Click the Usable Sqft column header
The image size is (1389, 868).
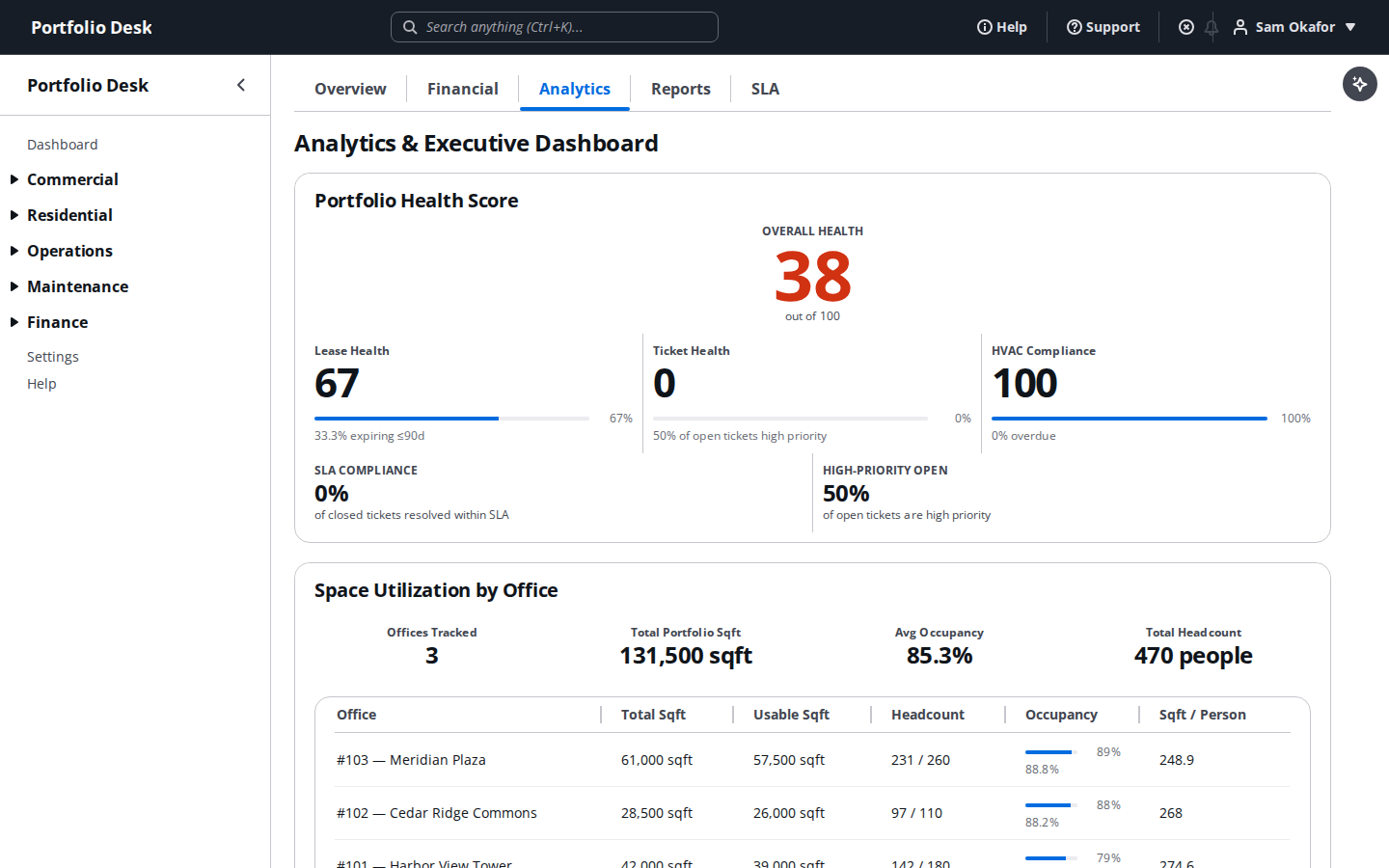point(791,715)
